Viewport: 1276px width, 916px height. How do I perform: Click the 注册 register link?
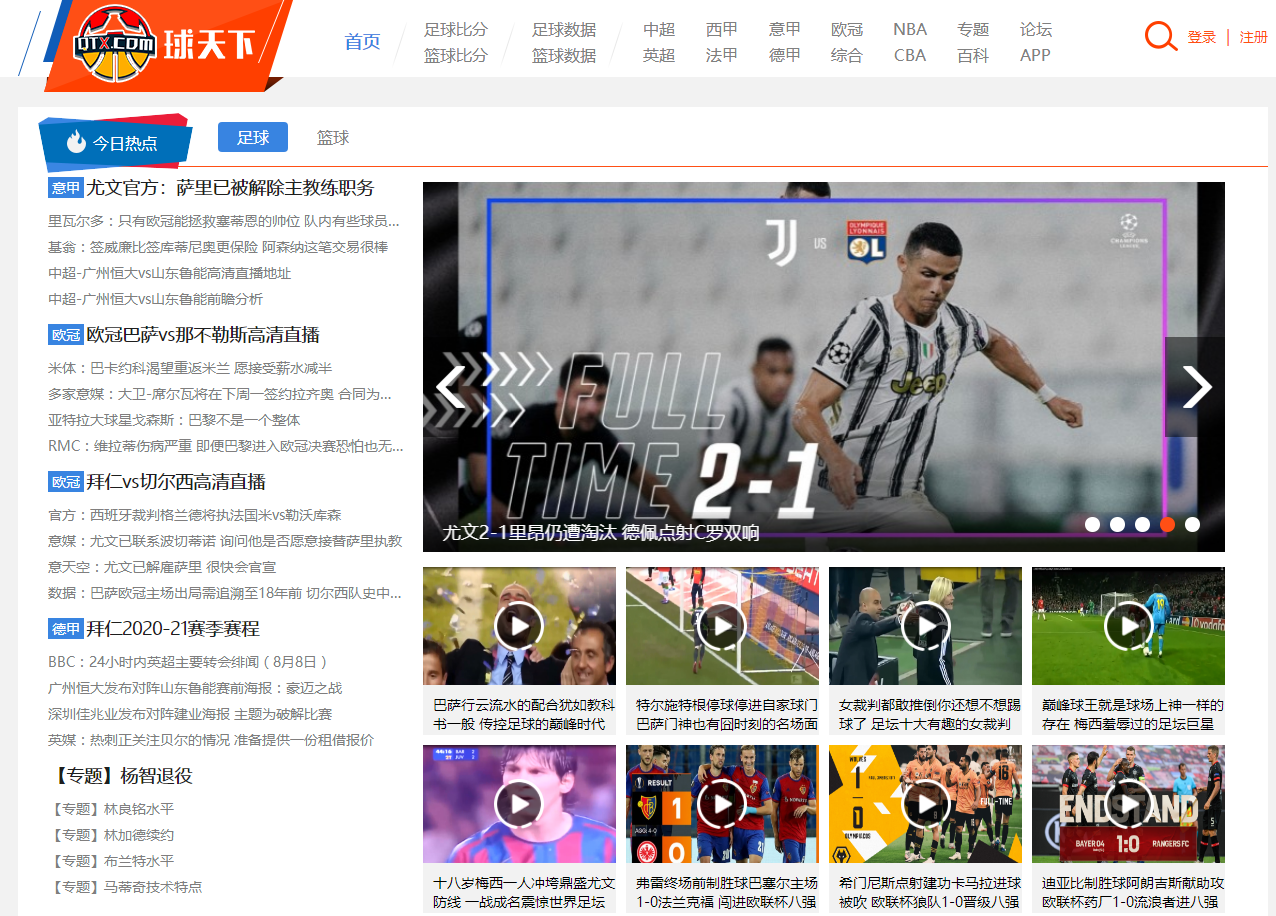coord(1254,37)
